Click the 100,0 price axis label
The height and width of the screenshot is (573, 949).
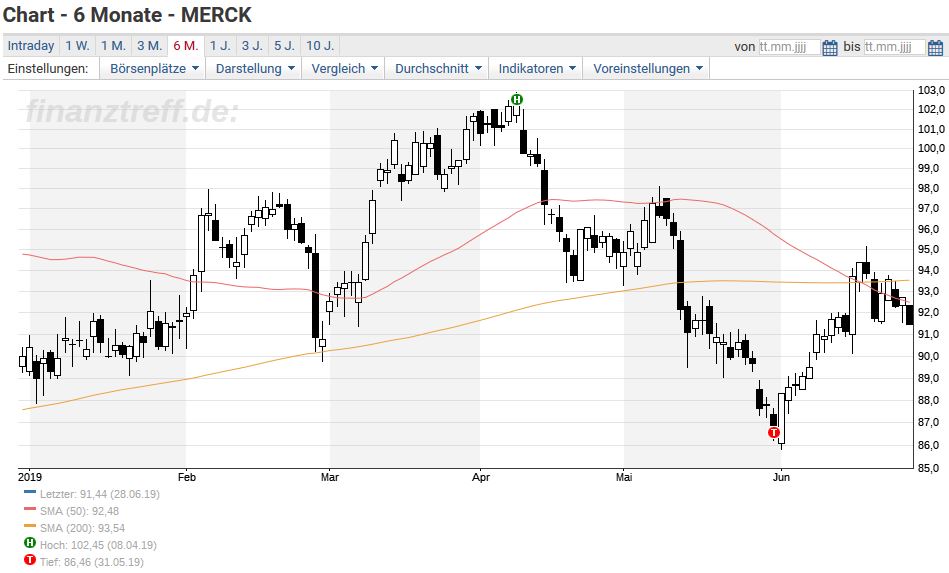pyautogui.click(x=931, y=148)
